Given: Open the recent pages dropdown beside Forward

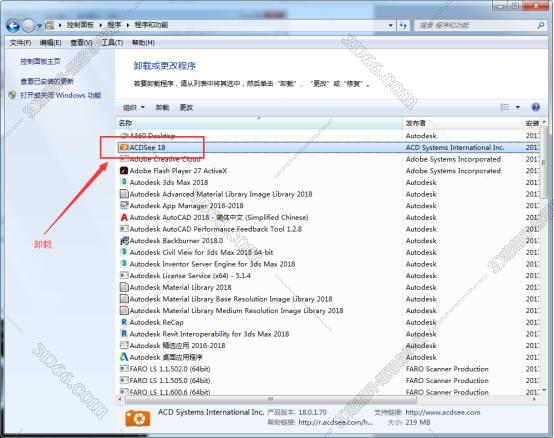Looking at the screenshot, I should [x=39, y=26].
